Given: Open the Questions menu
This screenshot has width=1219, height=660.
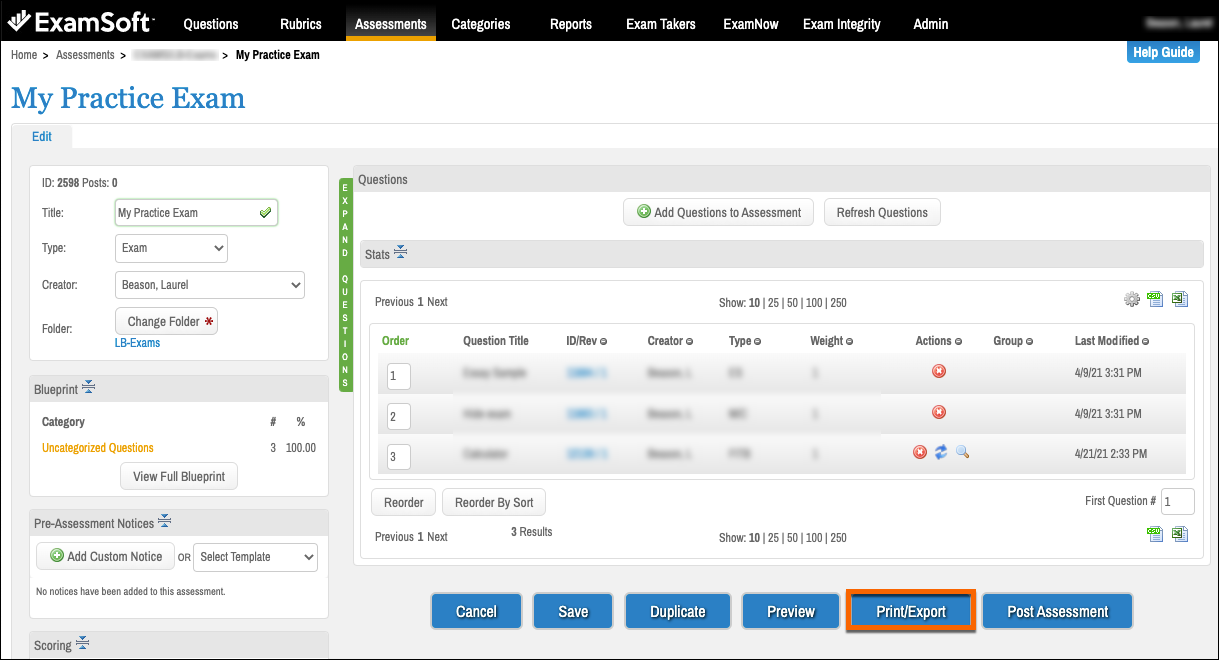Looking at the screenshot, I should pyautogui.click(x=211, y=24).
